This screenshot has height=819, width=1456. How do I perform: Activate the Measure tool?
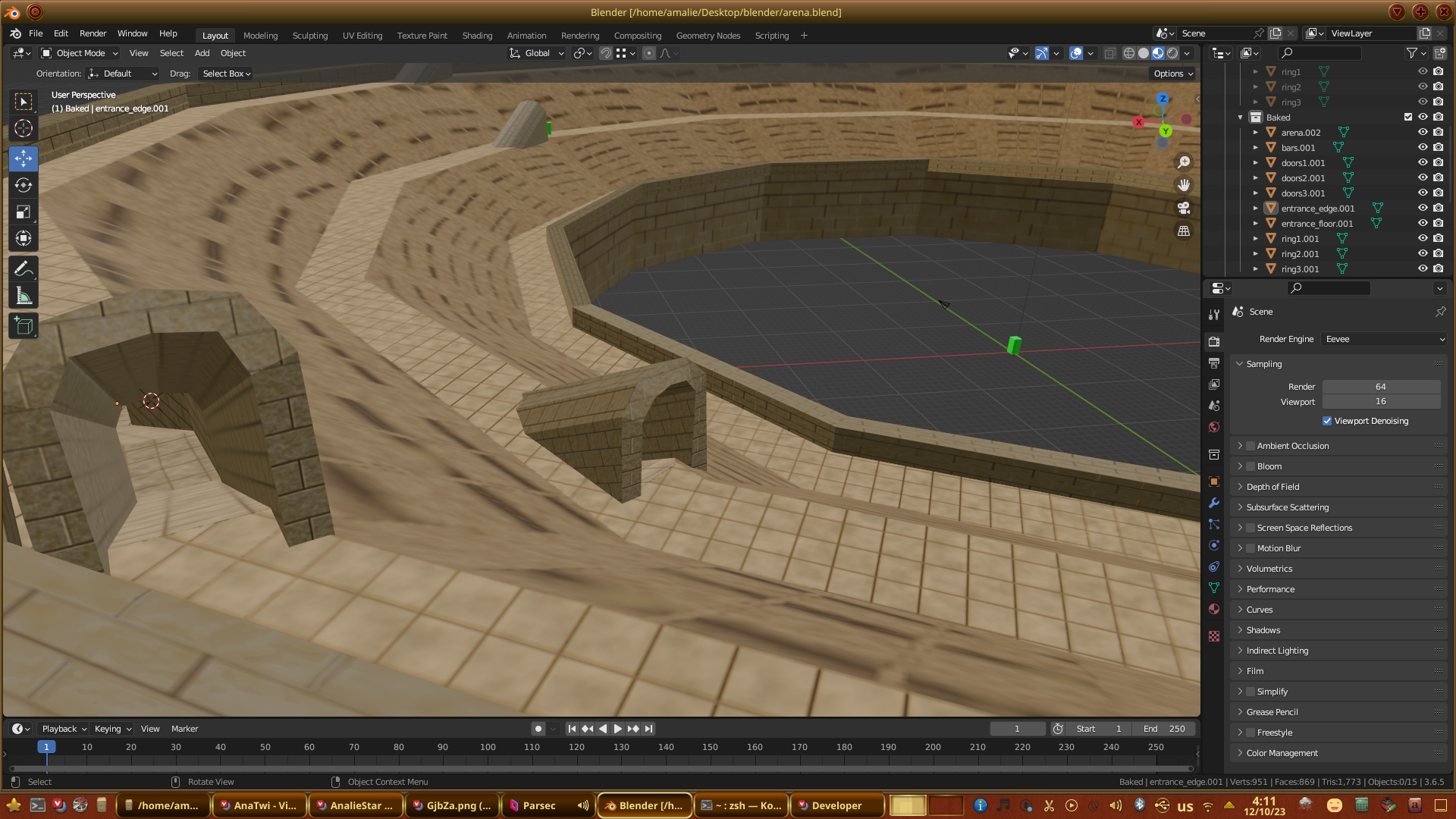tap(24, 297)
